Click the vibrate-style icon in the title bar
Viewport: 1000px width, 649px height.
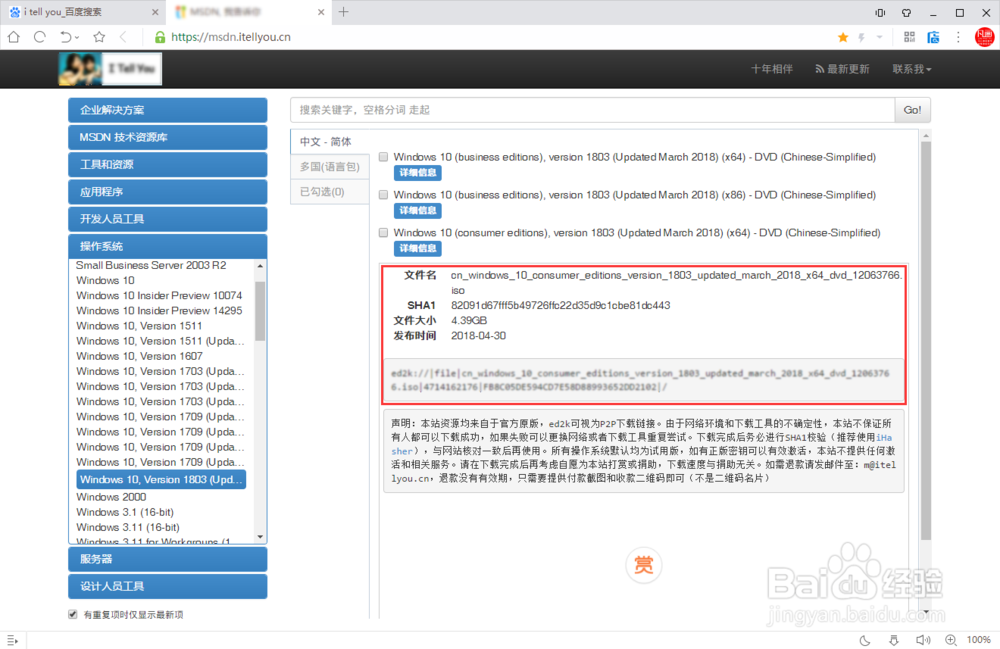880,12
